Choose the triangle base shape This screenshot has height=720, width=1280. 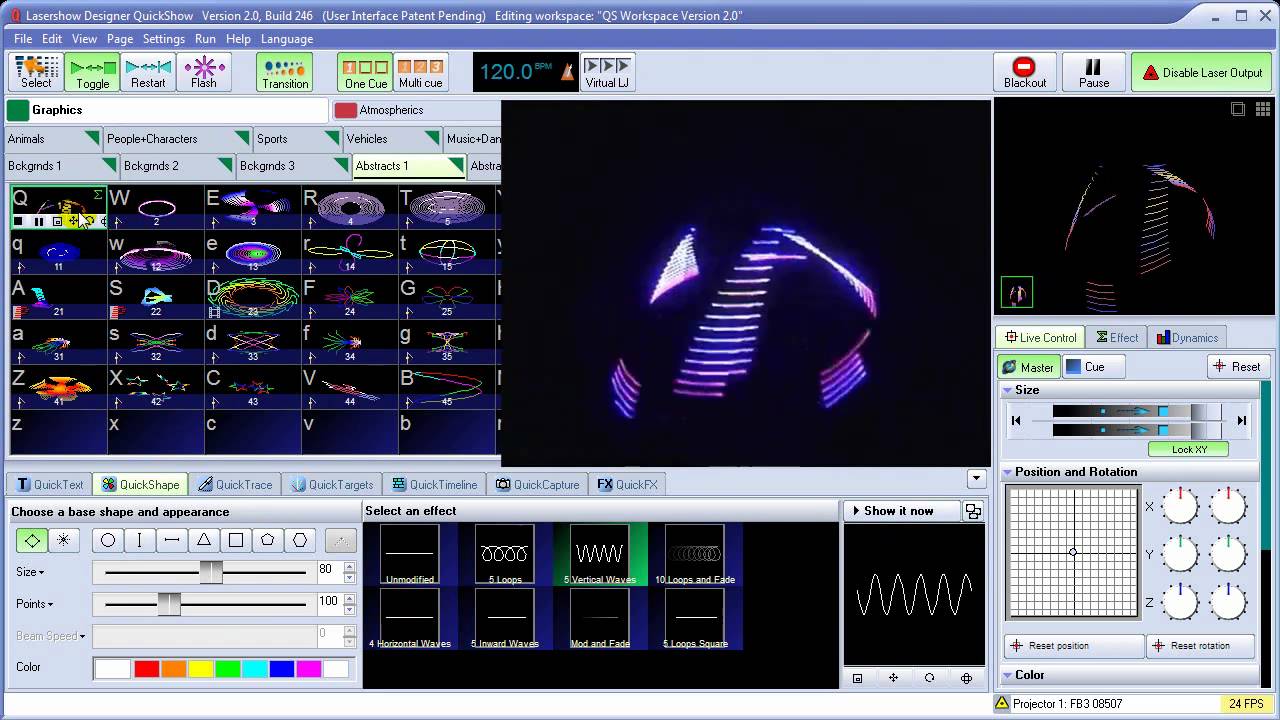click(204, 540)
